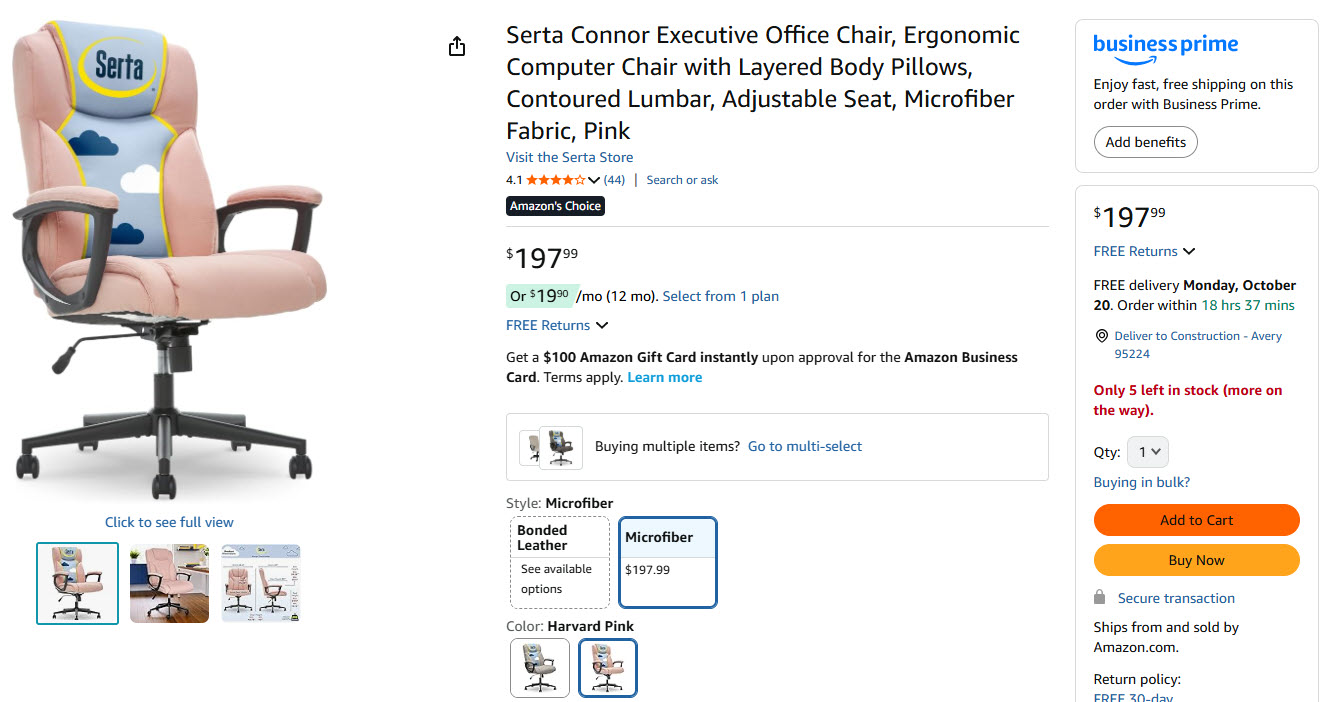
Task: Click the Business Prime logo
Action: 1165,45
